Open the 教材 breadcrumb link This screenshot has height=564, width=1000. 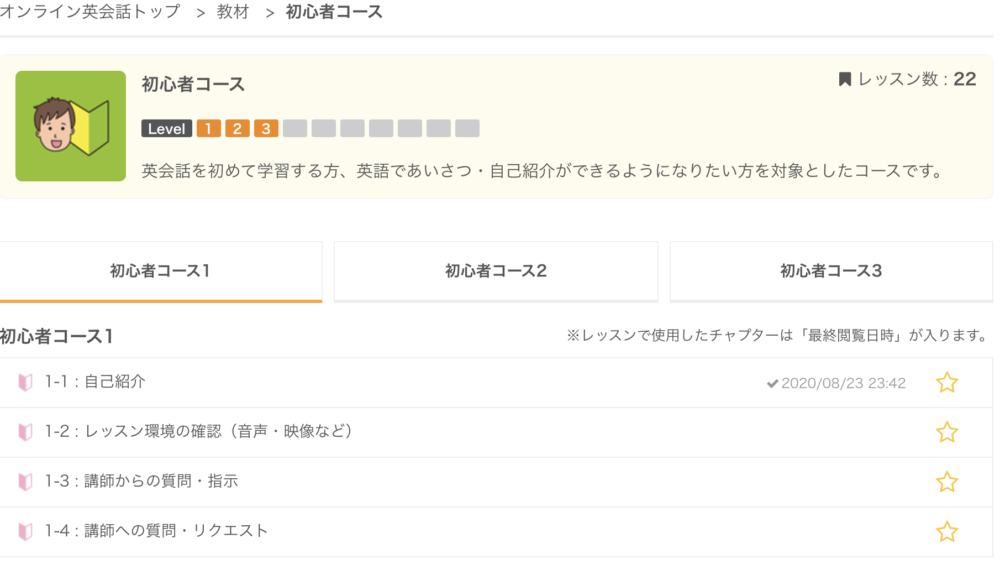point(233,11)
